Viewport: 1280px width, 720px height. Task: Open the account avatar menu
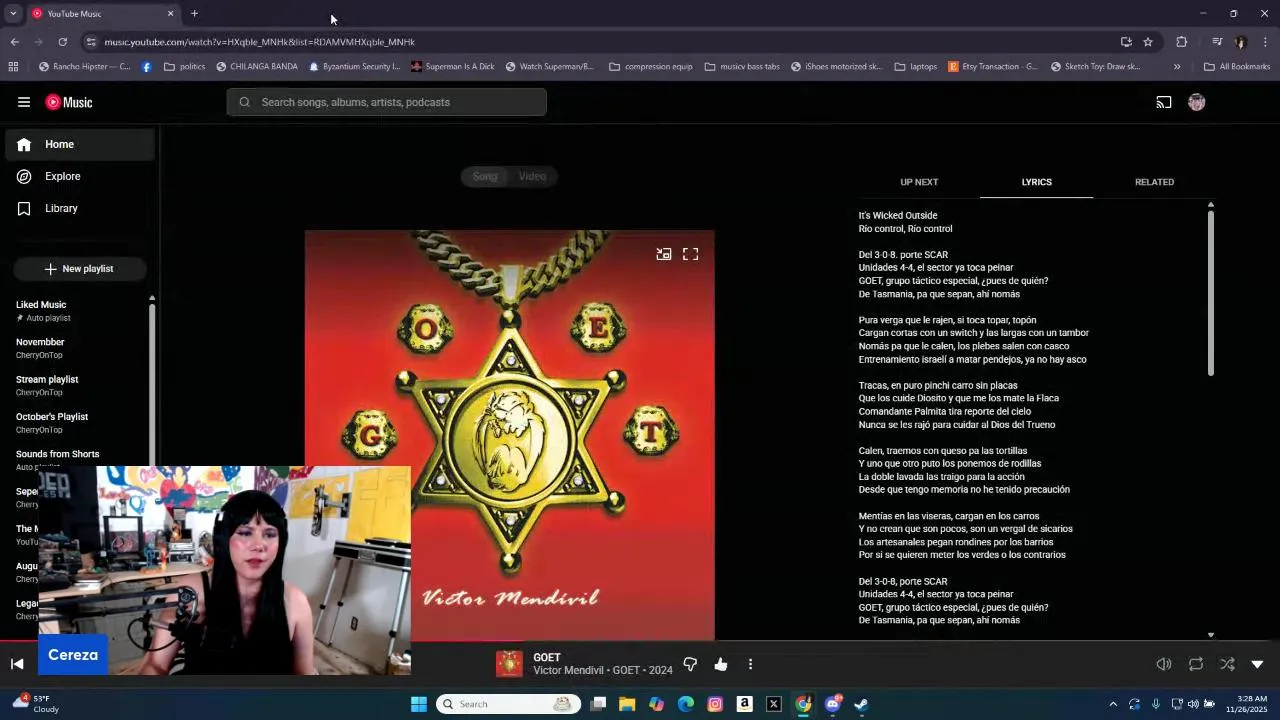1197,102
